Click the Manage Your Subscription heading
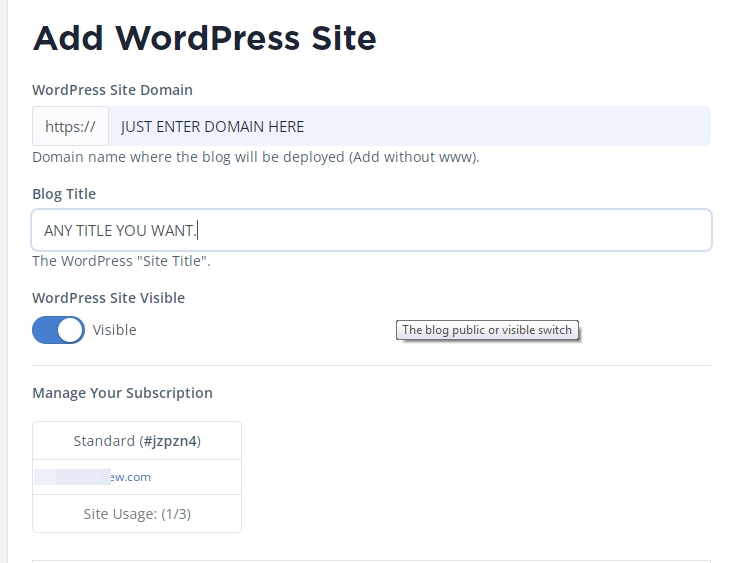The image size is (735, 563). point(122,393)
